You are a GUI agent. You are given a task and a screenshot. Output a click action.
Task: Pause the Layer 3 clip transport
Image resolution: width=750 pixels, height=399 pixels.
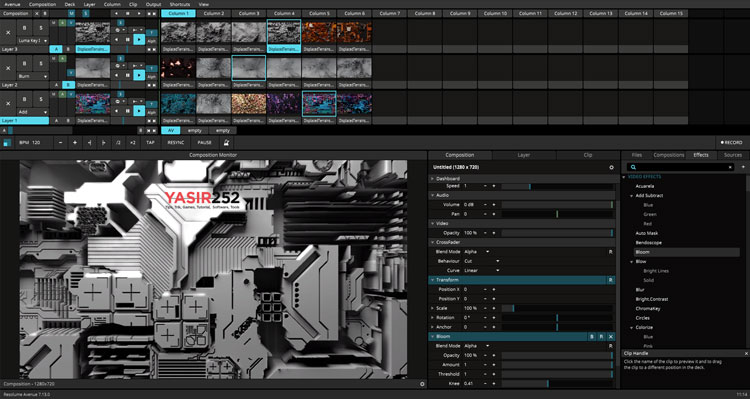point(128,39)
